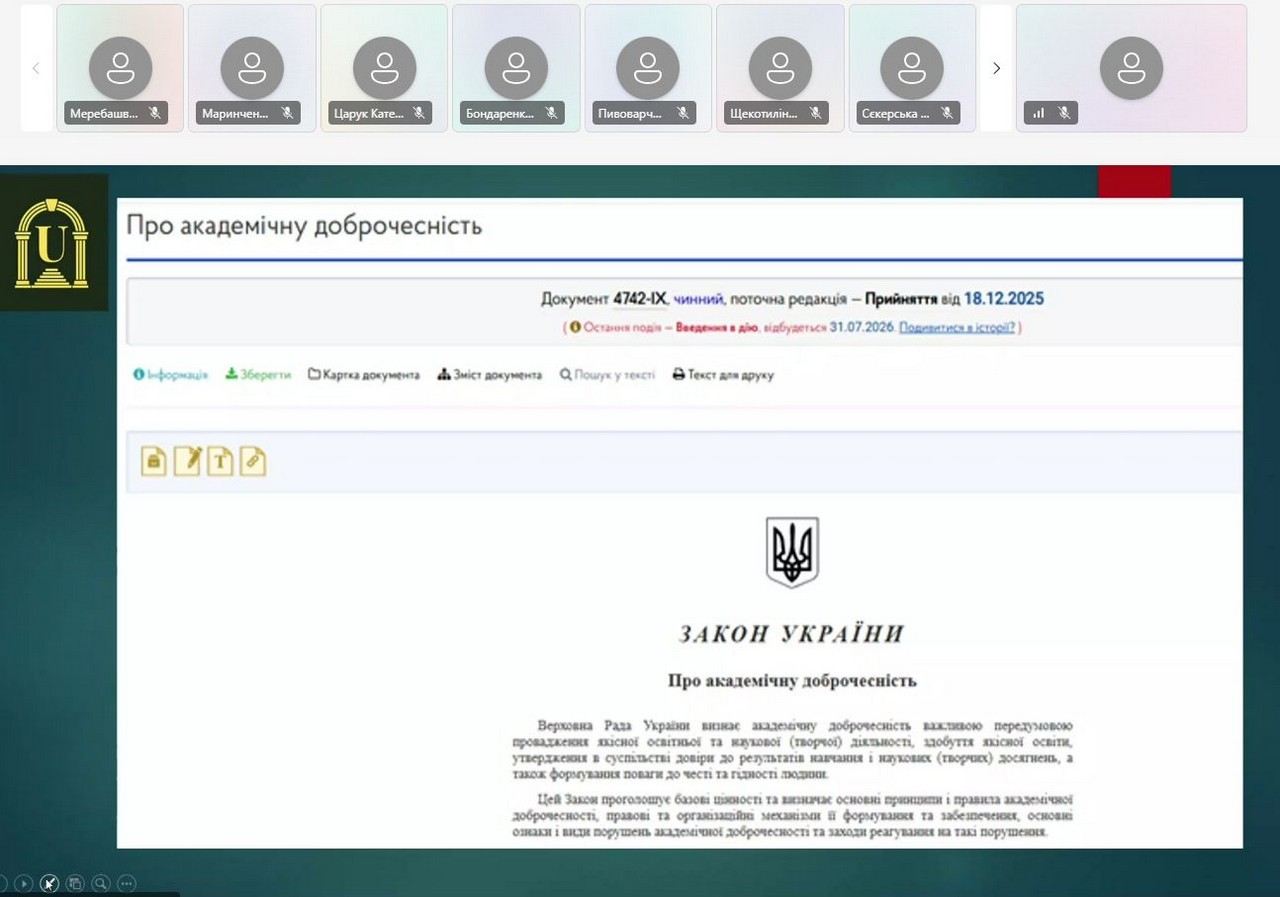
Task: Click the university arch logo with U
Action: tap(52, 243)
